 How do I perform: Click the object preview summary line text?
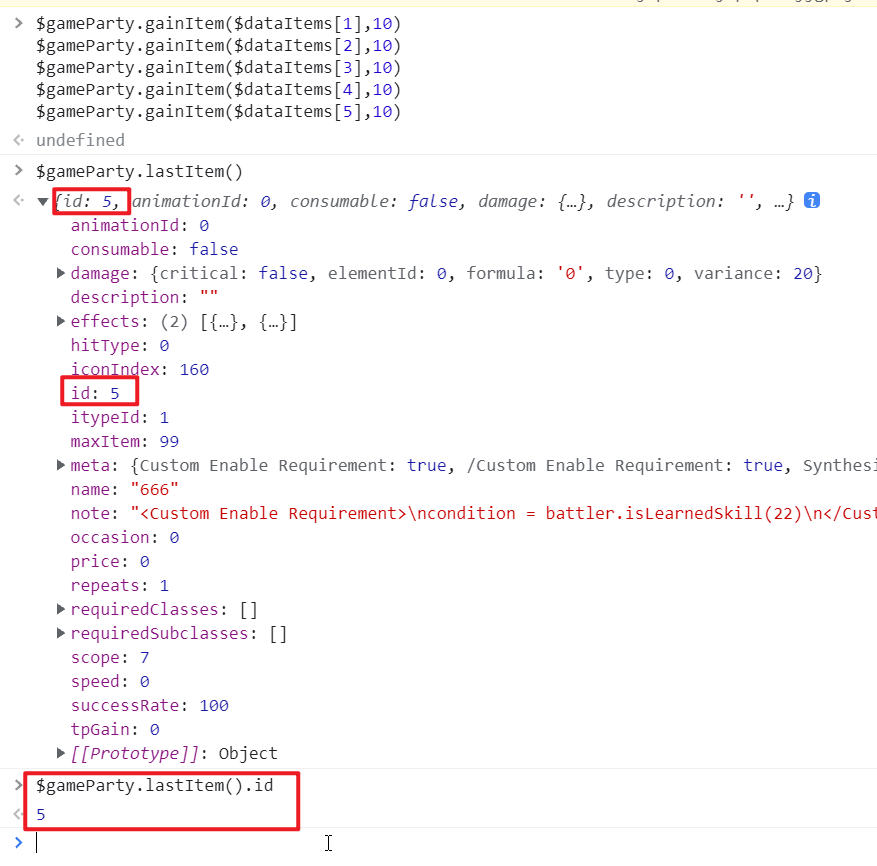click(424, 201)
